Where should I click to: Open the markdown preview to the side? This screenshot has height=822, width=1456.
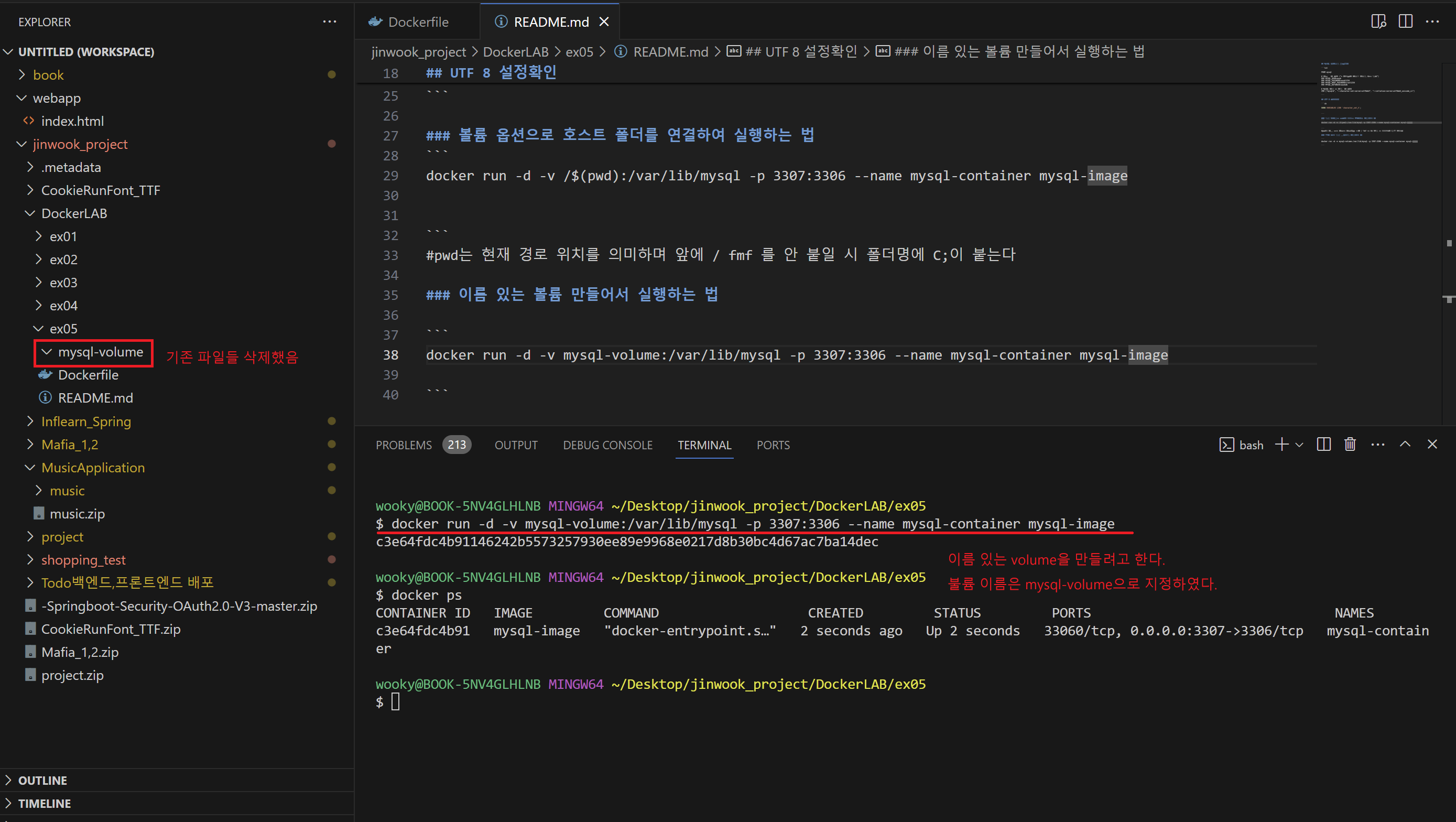[1378, 21]
